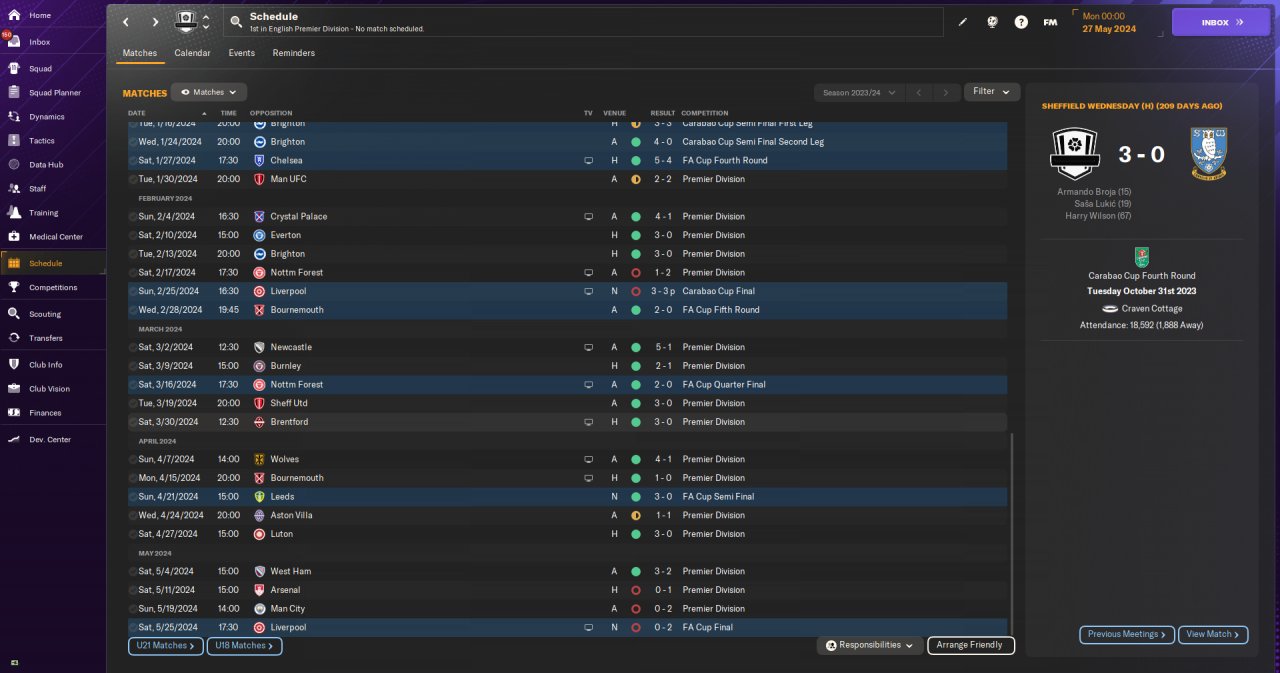Open the Scouting sidebar icon
Screen dimensions: 1280x673
(14, 314)
